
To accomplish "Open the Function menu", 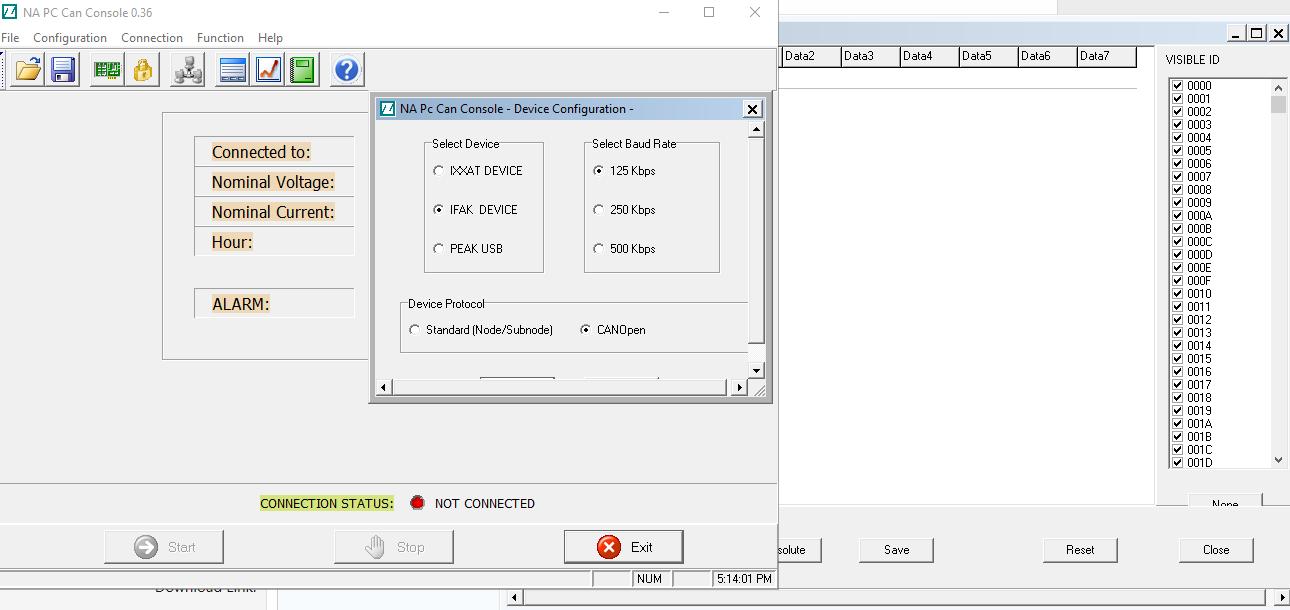I will coord(220,38).
